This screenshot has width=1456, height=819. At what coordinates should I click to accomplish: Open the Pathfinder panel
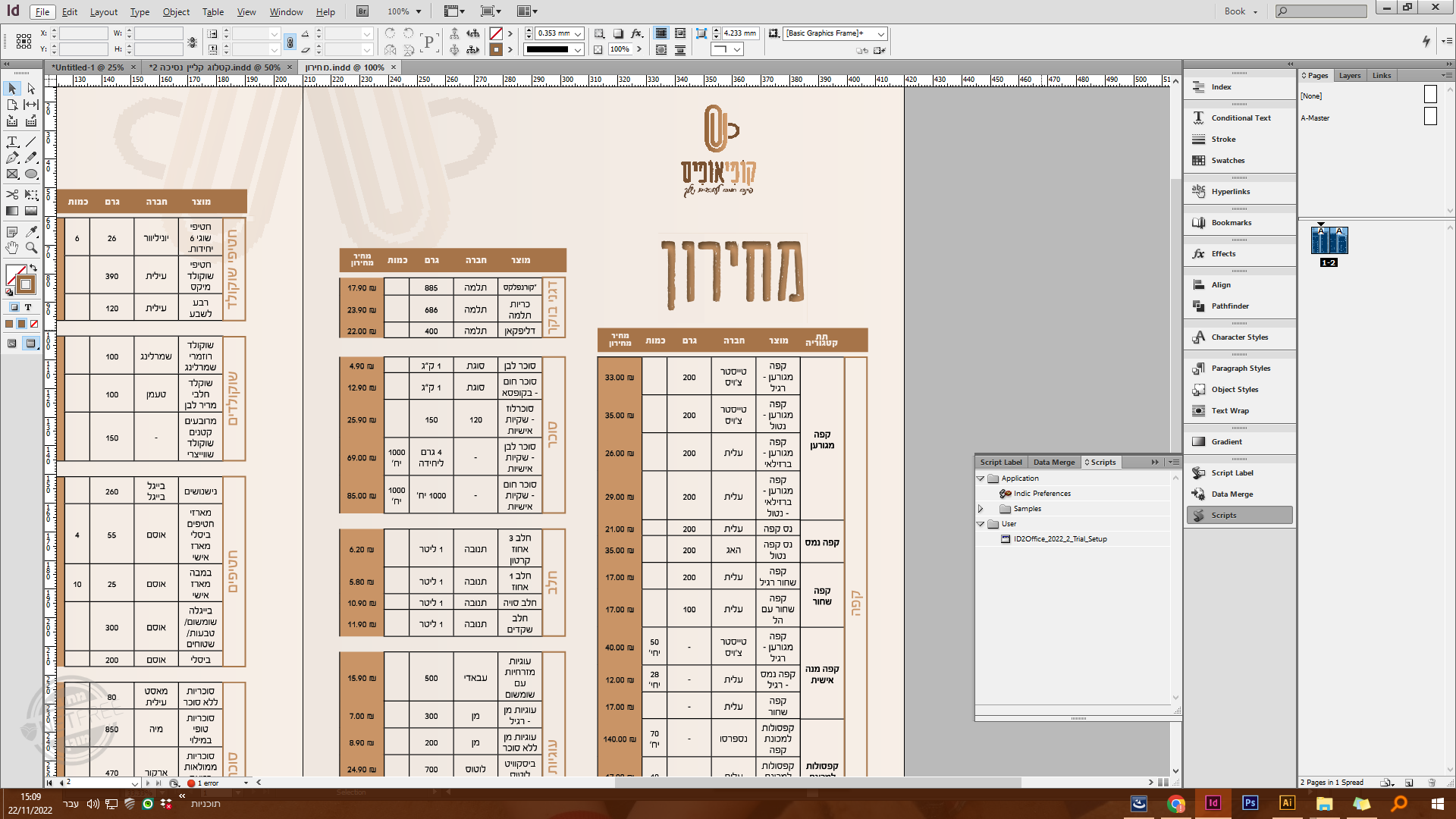(x=1229, y=306)
